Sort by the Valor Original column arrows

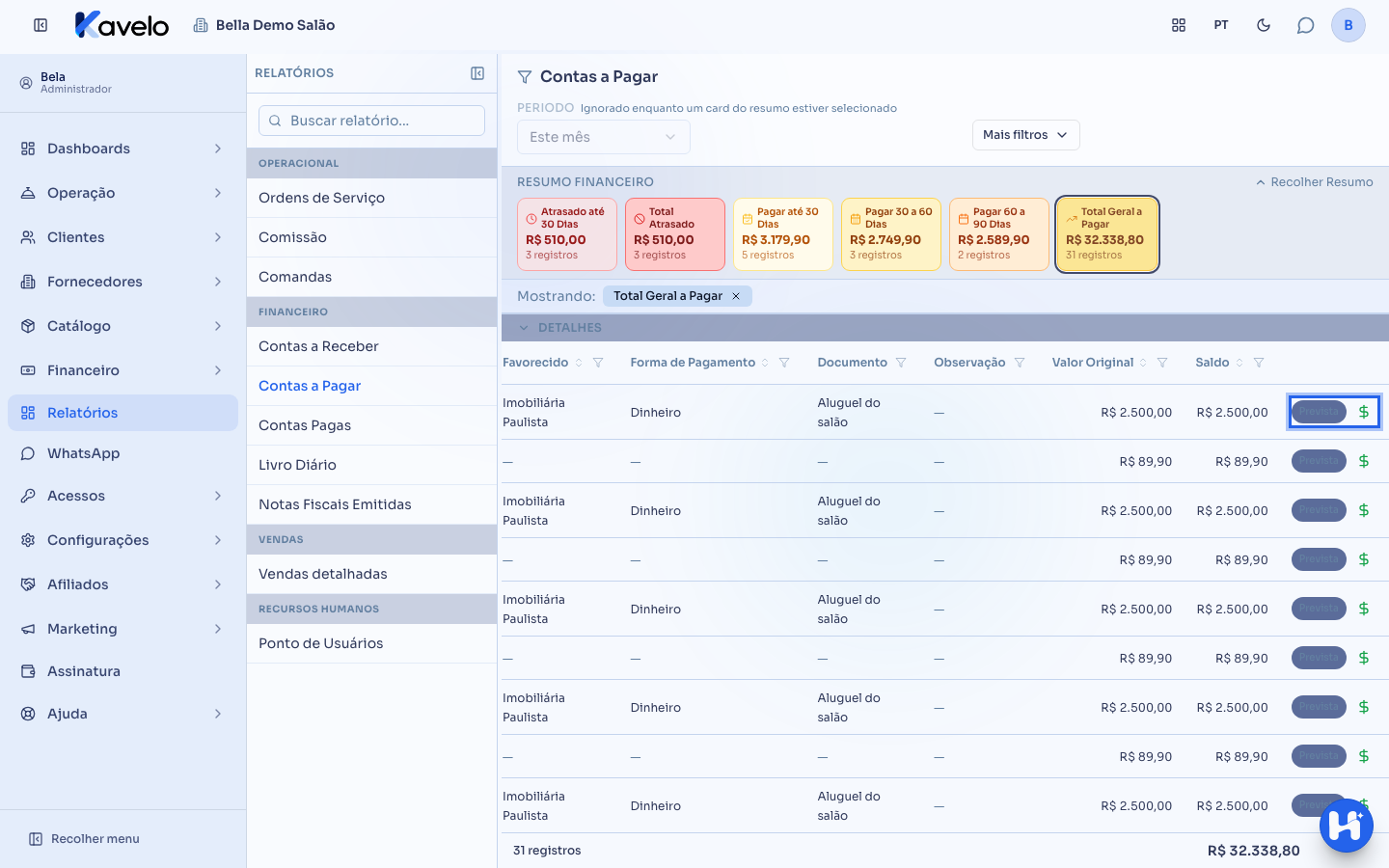pyautogui.click(x=1143, y=363)
